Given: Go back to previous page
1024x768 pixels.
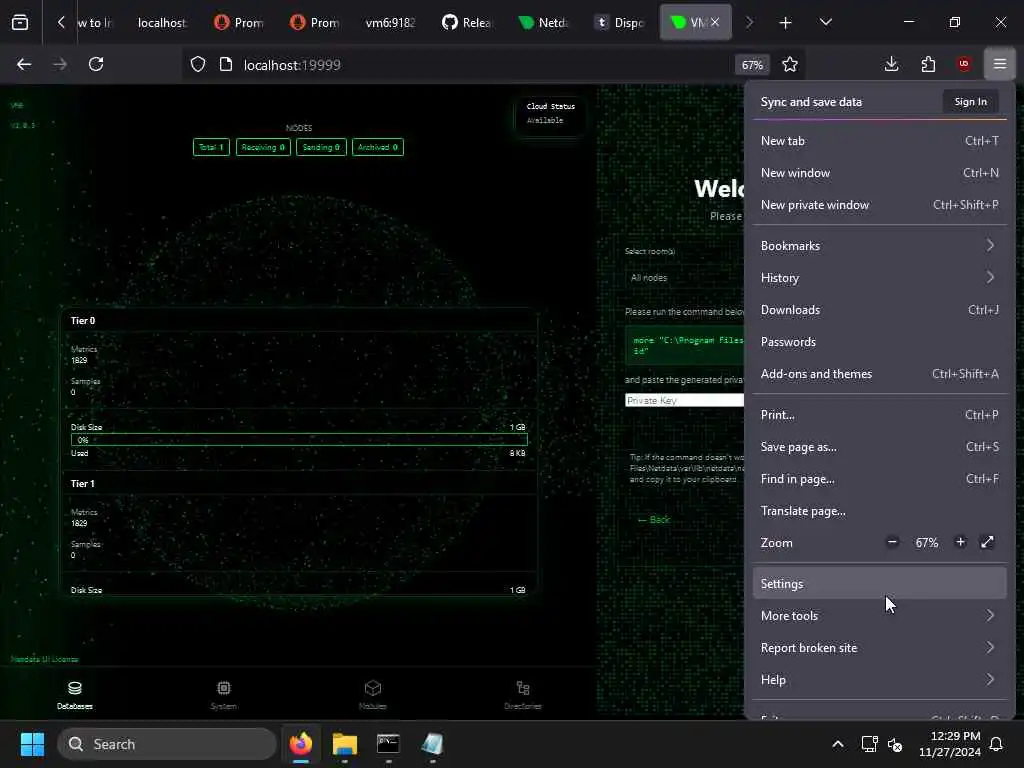Looking at the screenshot, I should [24, 64].
